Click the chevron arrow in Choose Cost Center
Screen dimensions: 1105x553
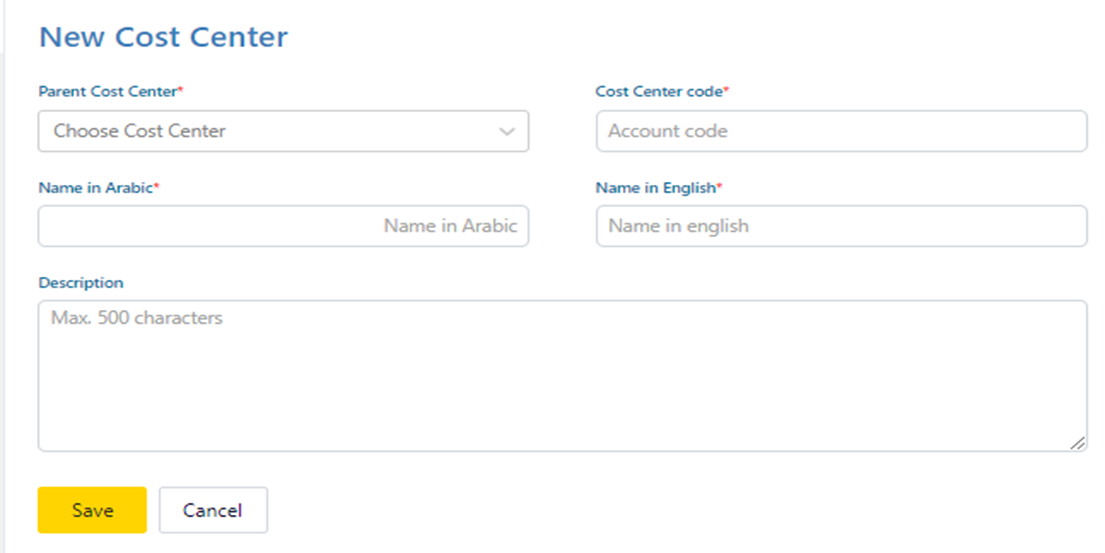pyautogui.click(x=507, y=132)
